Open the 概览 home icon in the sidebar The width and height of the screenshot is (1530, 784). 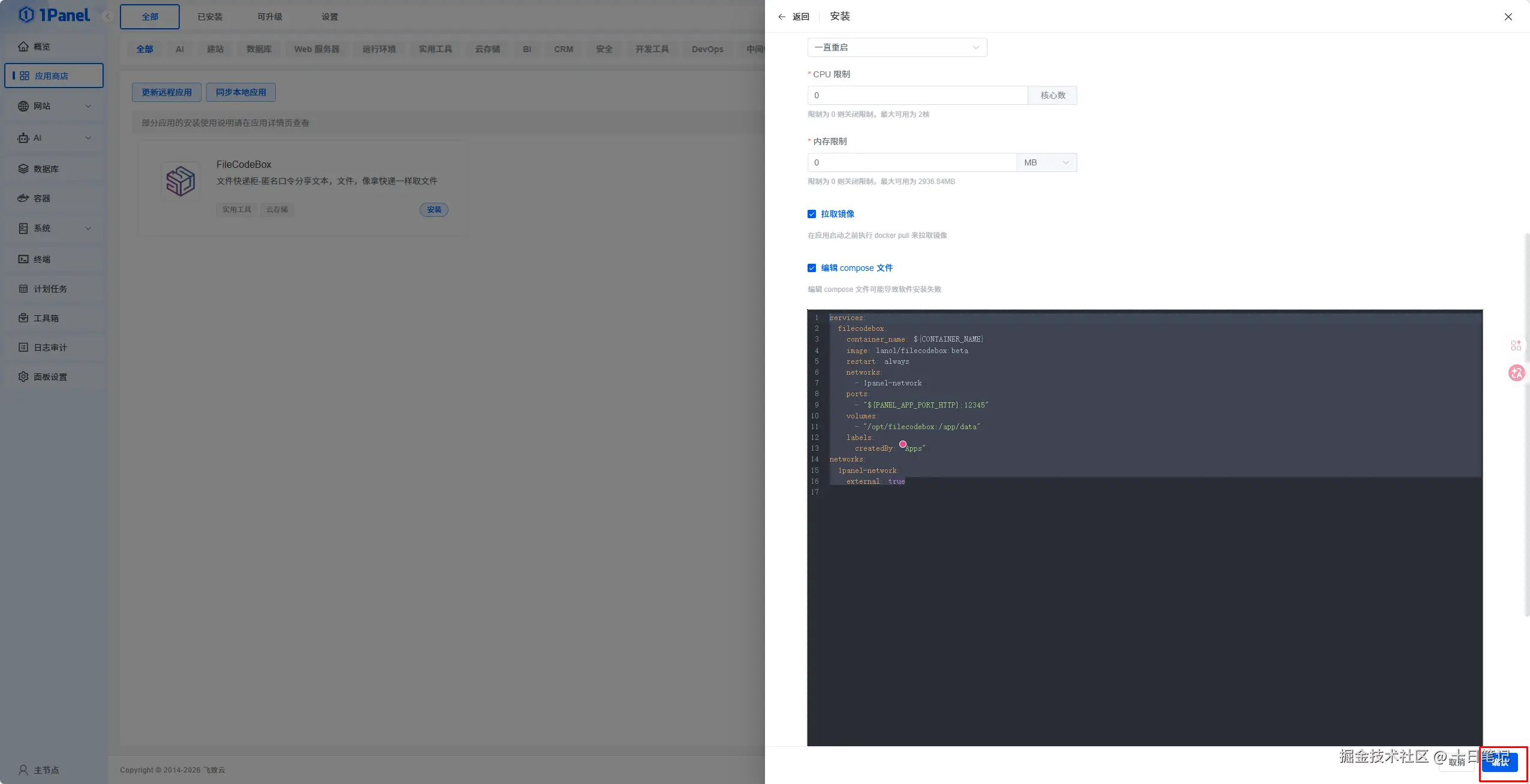[23, 47]
